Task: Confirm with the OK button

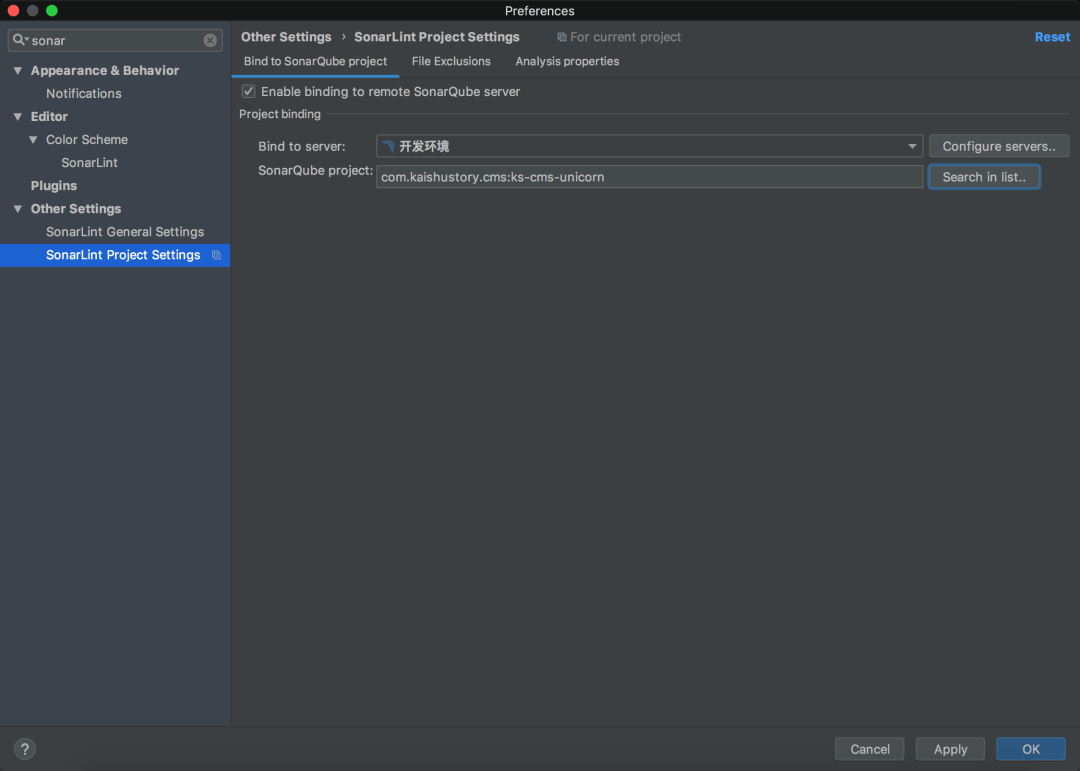Action: (1030, 749)
